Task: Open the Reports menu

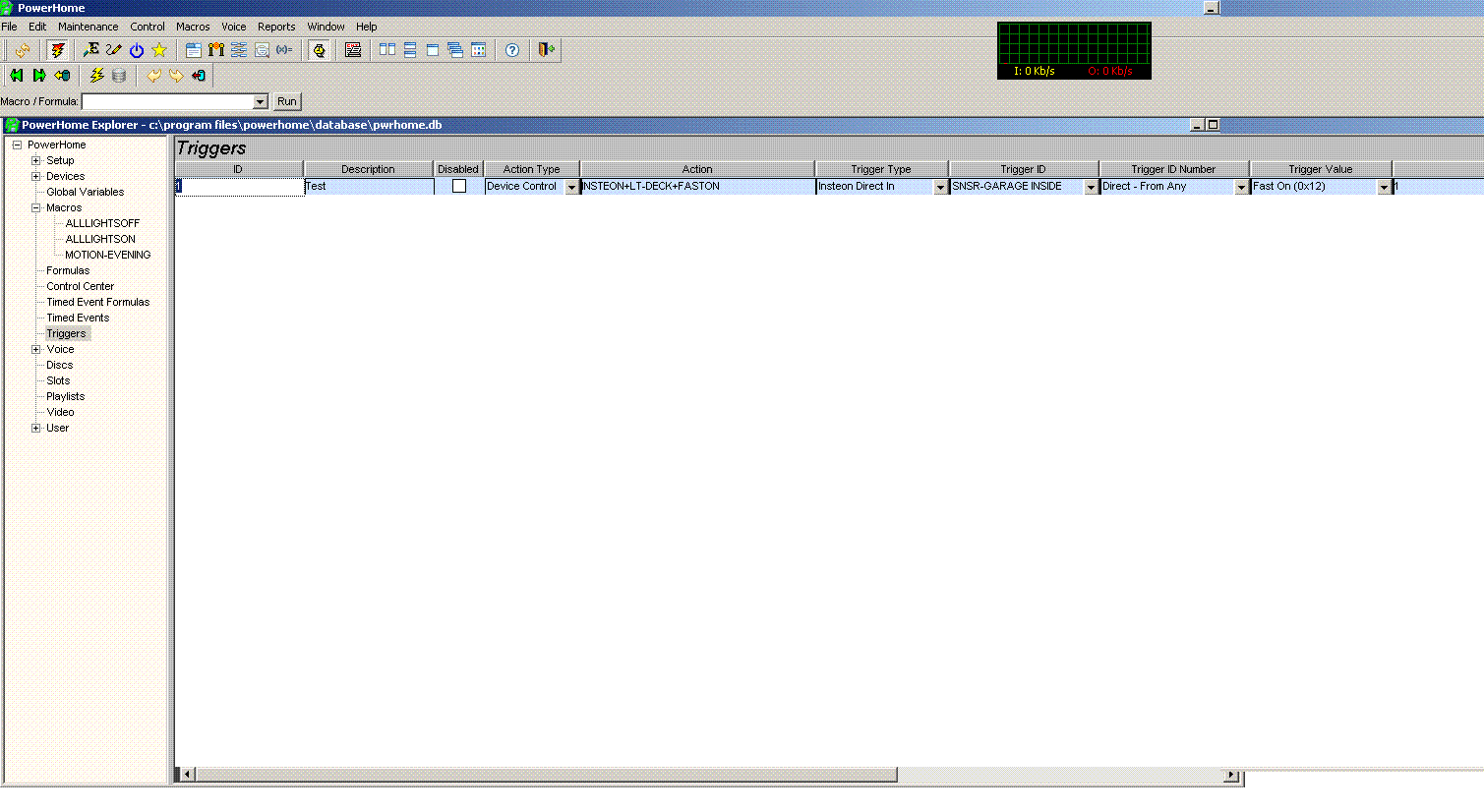Action: pyautogui.click(x=276, y=27)
